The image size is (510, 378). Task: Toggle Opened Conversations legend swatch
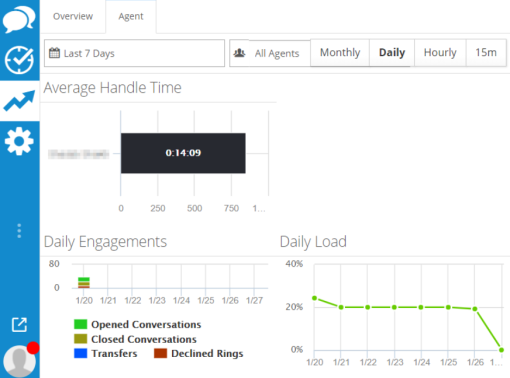(80, 324)
